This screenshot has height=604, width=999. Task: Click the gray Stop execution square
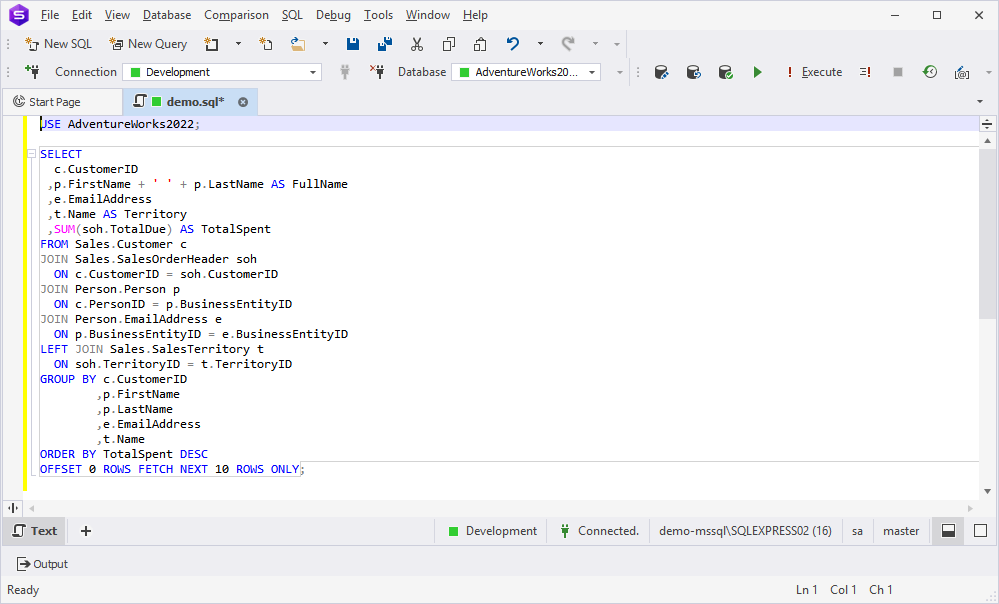[898, 72]
